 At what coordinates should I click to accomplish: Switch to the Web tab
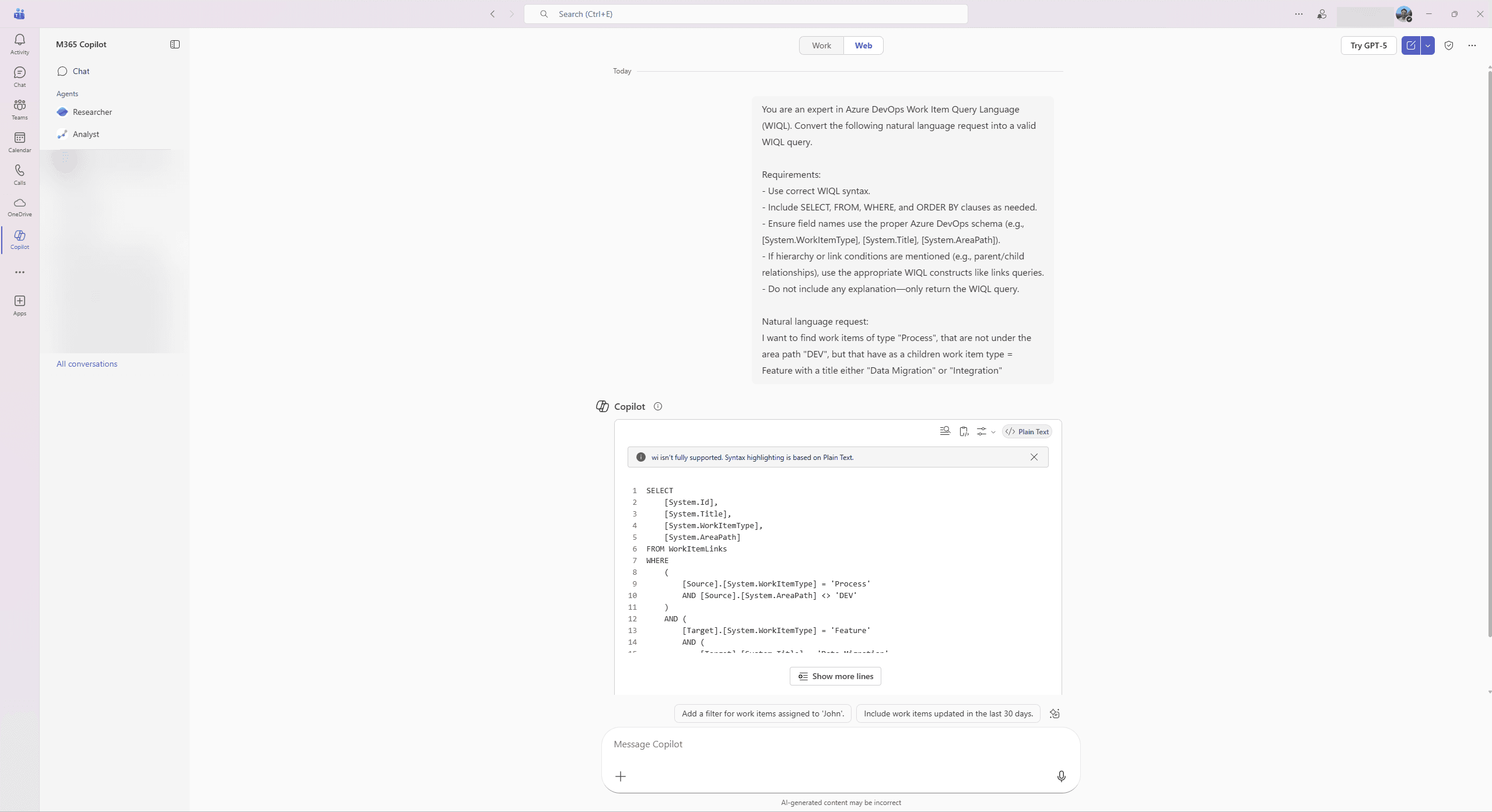coord(863,45)
